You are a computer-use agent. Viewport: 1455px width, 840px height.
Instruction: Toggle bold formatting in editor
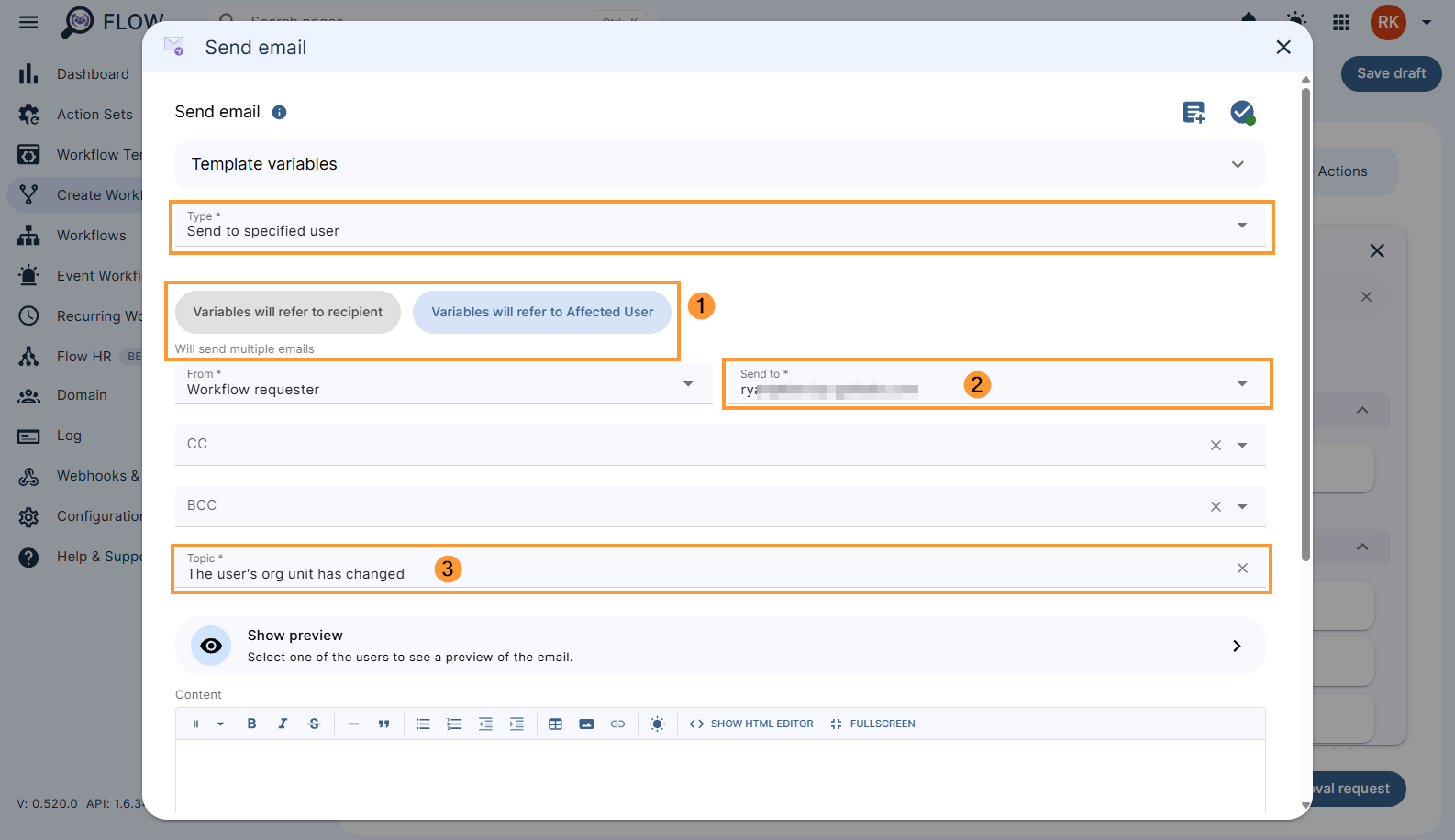click(251, 724)
